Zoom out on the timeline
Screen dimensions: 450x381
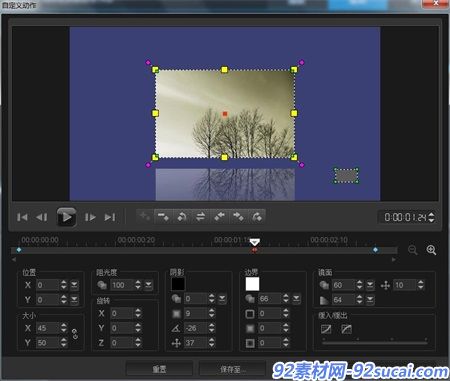(x=413, y=250)
